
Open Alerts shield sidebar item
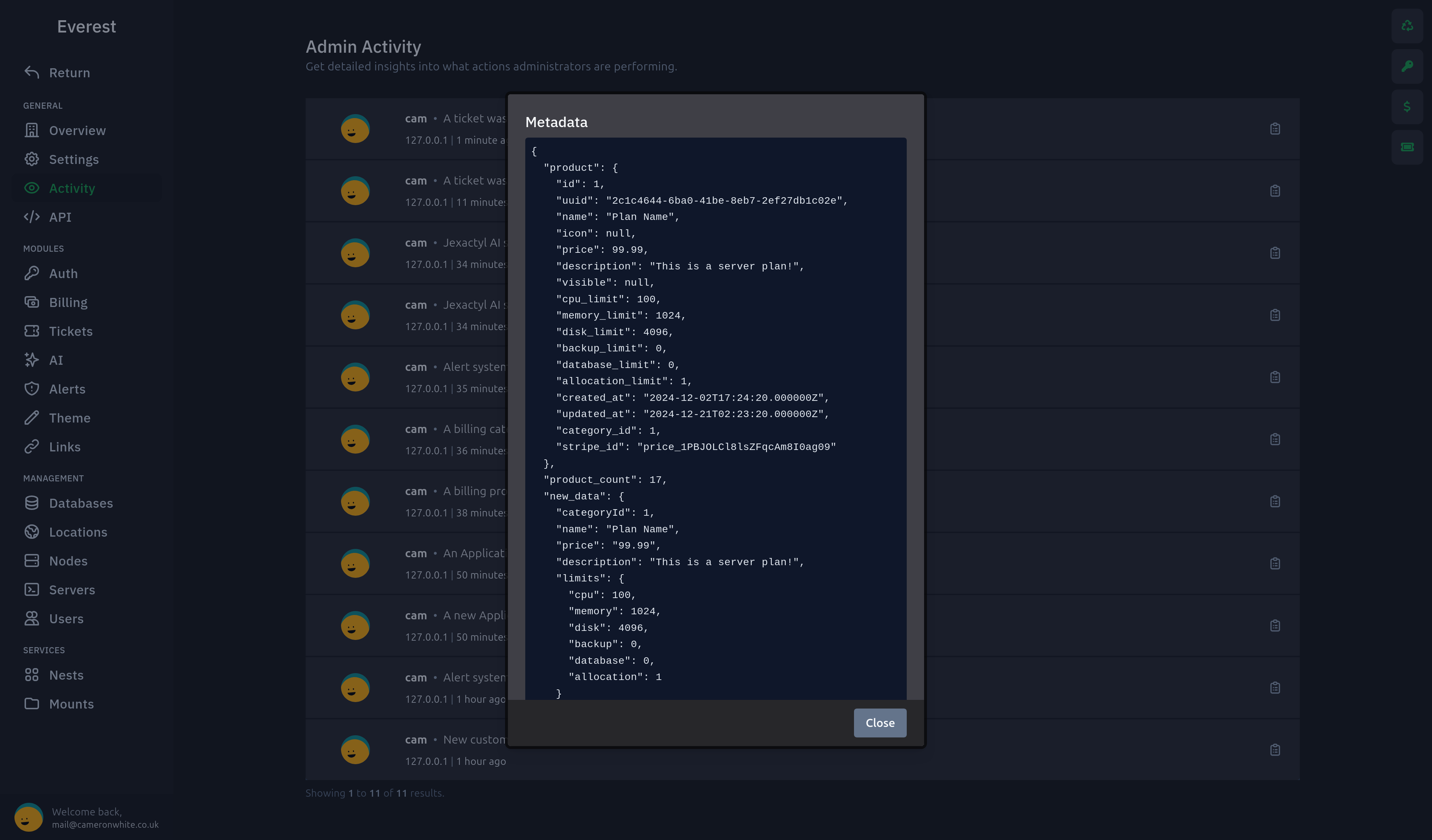pyautogui.click(x=66, y=389)
